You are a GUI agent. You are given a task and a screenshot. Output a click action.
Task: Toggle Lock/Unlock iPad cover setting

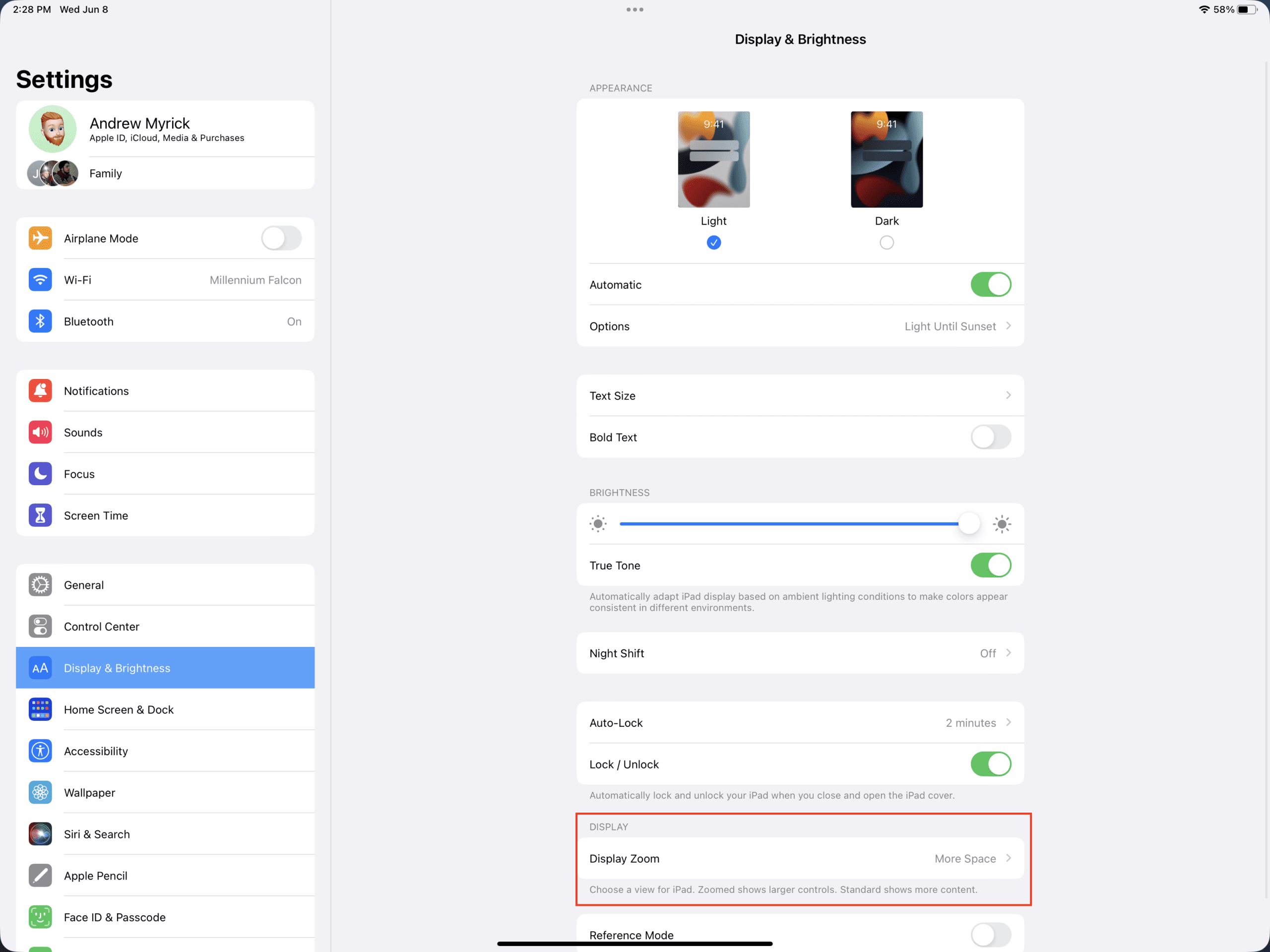click(x=991, y=764)
